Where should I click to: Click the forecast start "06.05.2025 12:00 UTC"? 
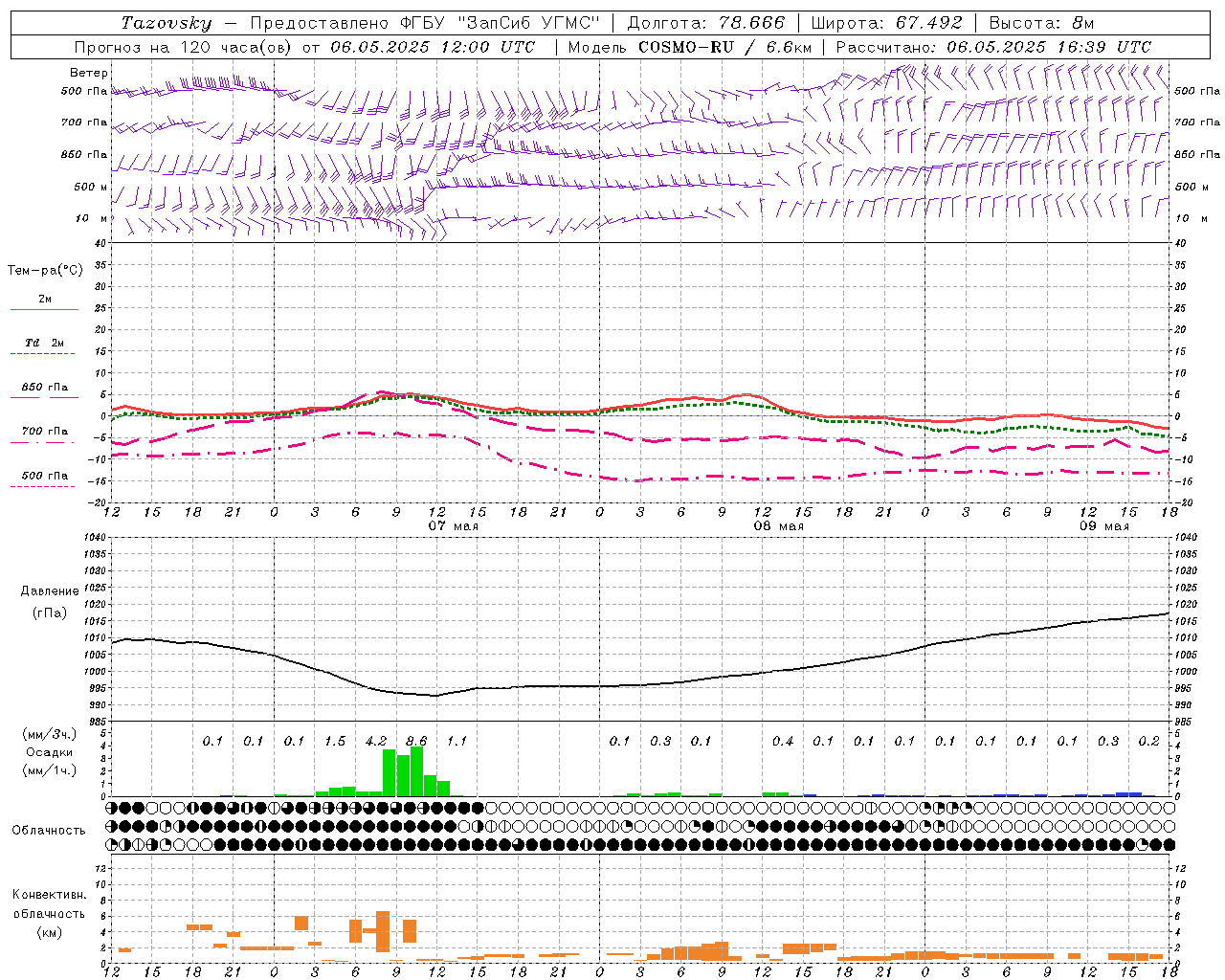433,47
